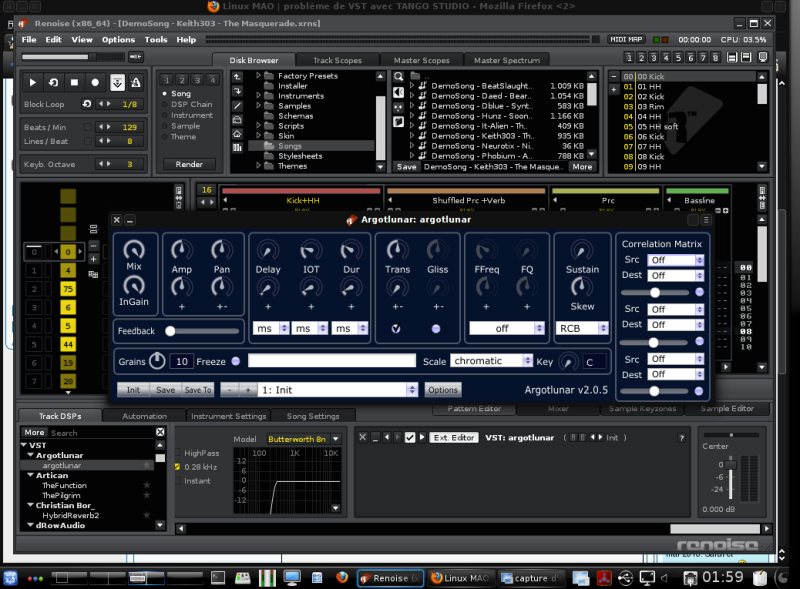The width and height of the screenshot is (800, 589).
Task: Launch Firefox from the taskbar icon
Action: tap(342, 578)
